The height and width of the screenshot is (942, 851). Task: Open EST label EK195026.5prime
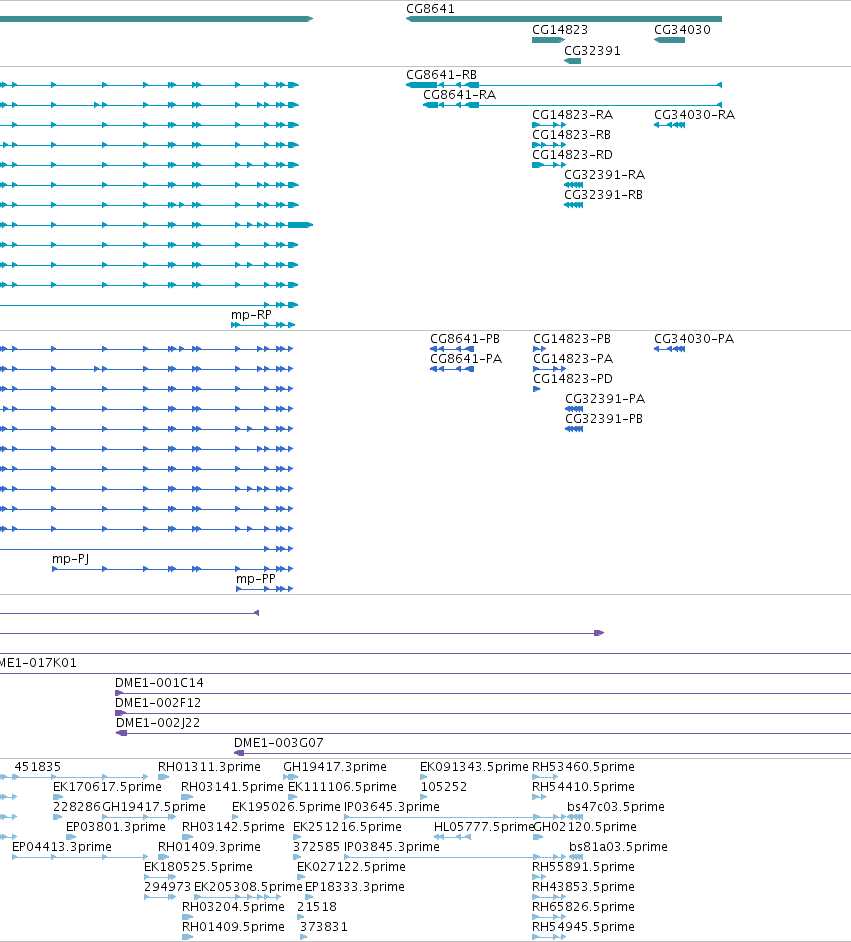(x=286, y=807)
